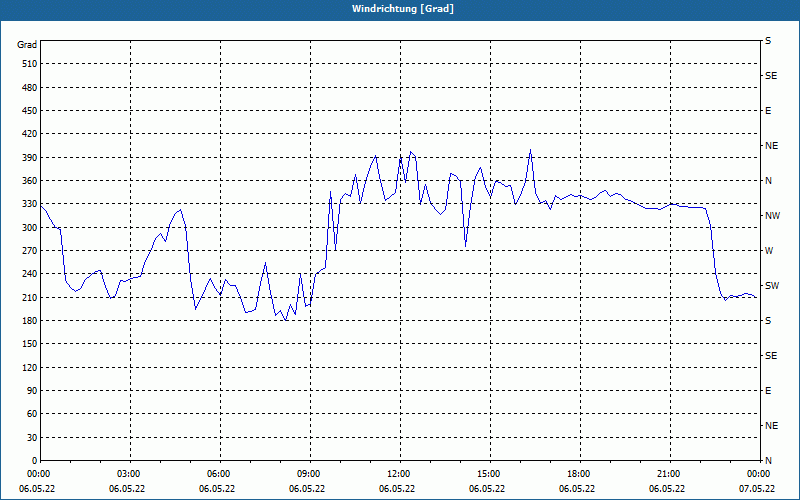The height and width of the screenshot is (500, 800).
Task: Click the 210 y-axis value
Action: [x=30, y=297]
